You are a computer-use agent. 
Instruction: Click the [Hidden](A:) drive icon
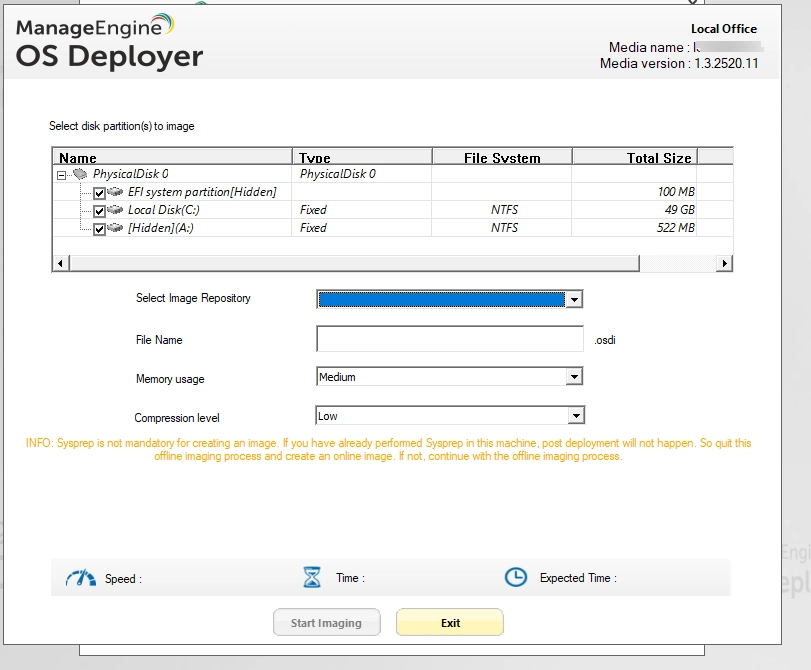pos(115,228)
